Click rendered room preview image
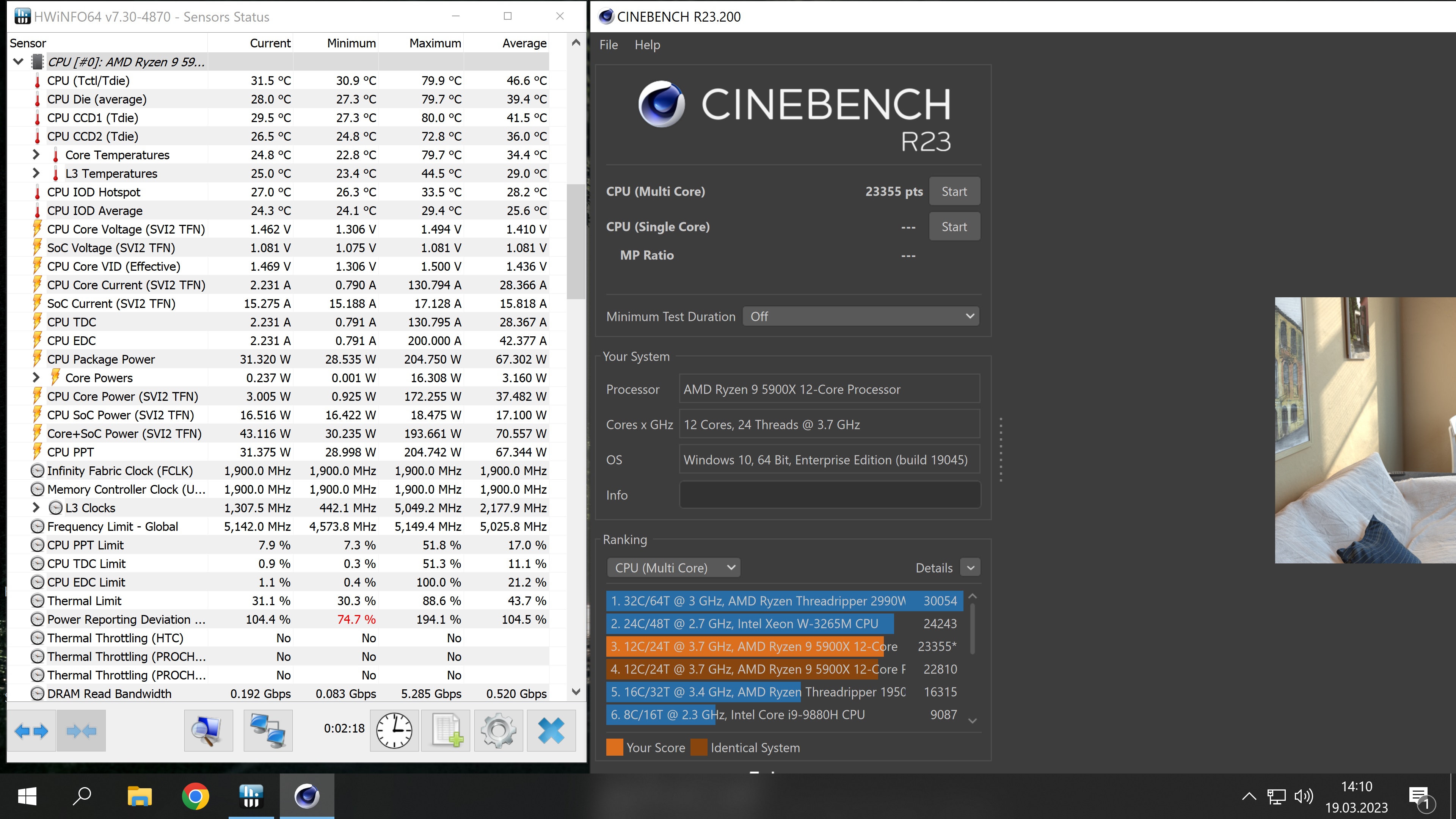Image resolution: width=1456 pixels, height=819 pixels. click(1365, 430)
